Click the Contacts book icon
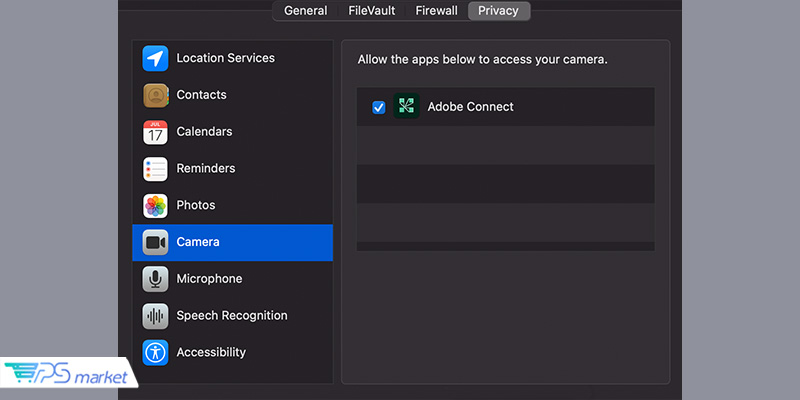Image resolution: width=800 pixels, height=400 pixels. pyautogui.click(x=155, y=95)
